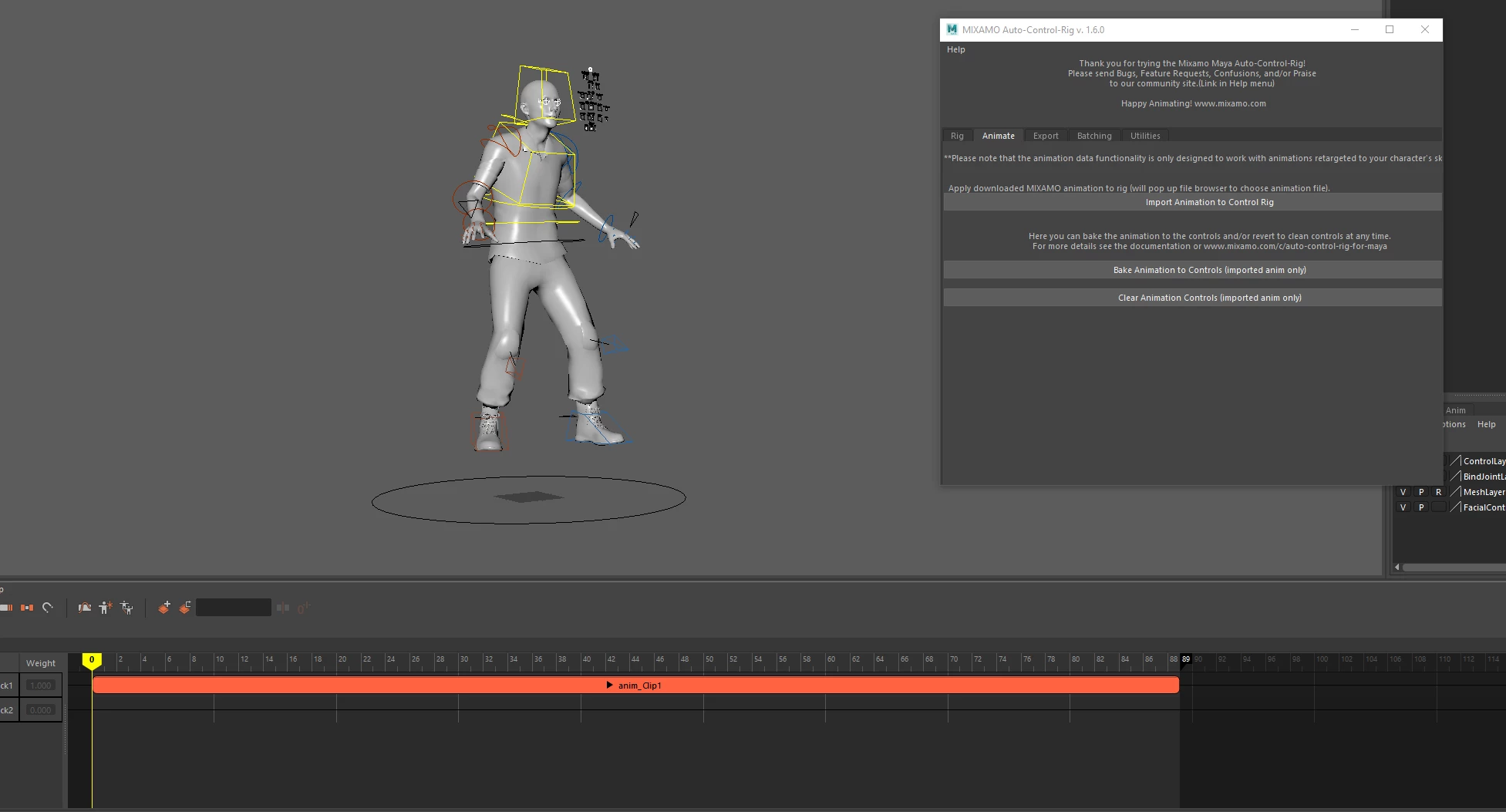Viewport: 1506px width, 812px height.
Task: Click the layer editor scroll left arrow
Action: point(1397,568)
